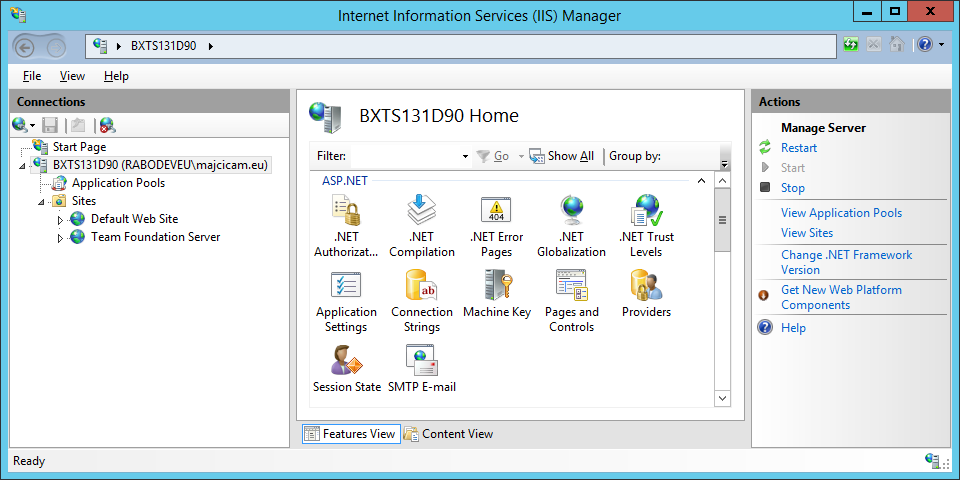Click the Help icon in address toolbar
960x480 pixels.
924,45
